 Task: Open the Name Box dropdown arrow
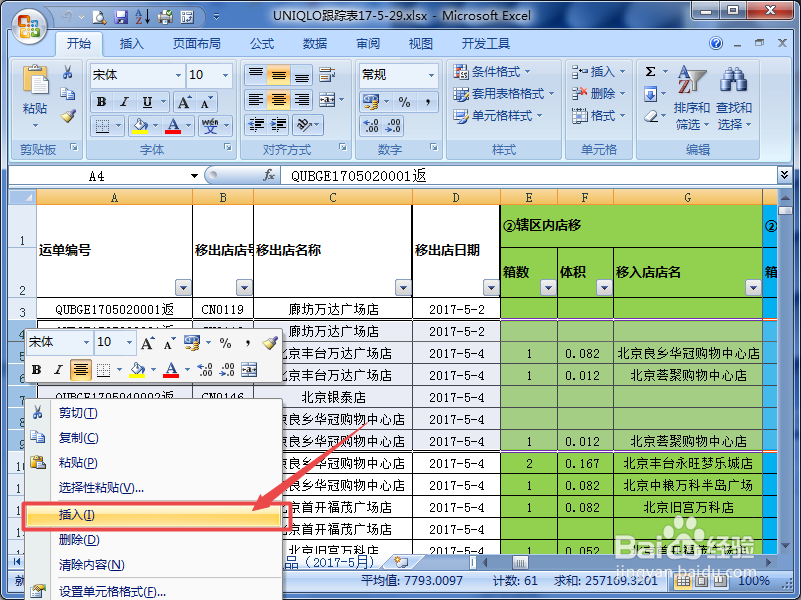coord(194,176)
